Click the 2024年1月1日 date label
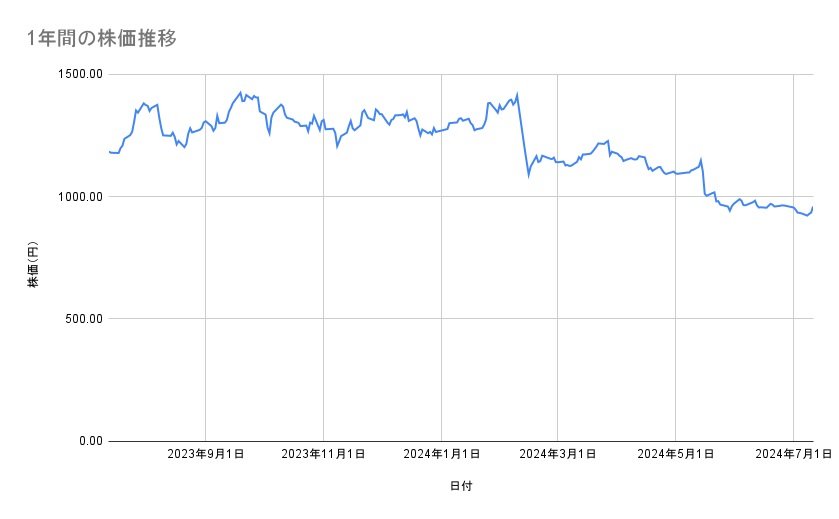Image resolution: width=839 pixels, height=519 pixels. click(x=441, y=455)
